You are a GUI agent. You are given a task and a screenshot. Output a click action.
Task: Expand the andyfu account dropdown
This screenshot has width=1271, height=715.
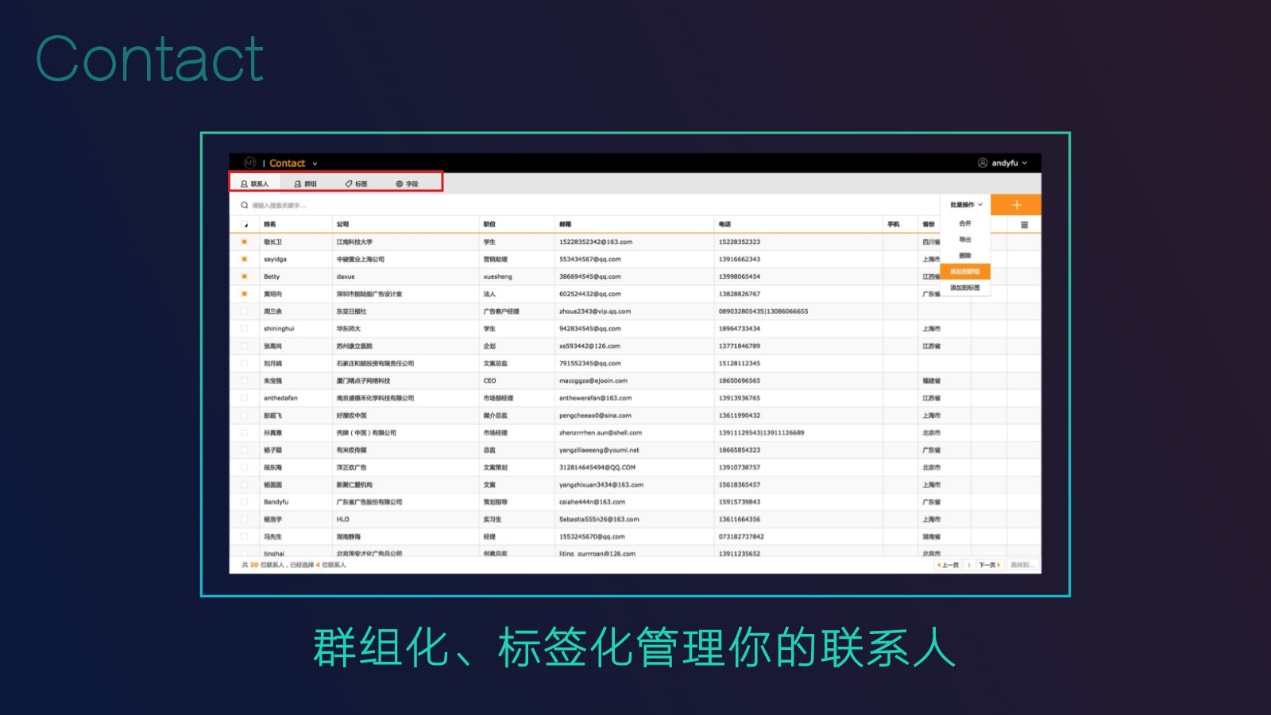1024,163
